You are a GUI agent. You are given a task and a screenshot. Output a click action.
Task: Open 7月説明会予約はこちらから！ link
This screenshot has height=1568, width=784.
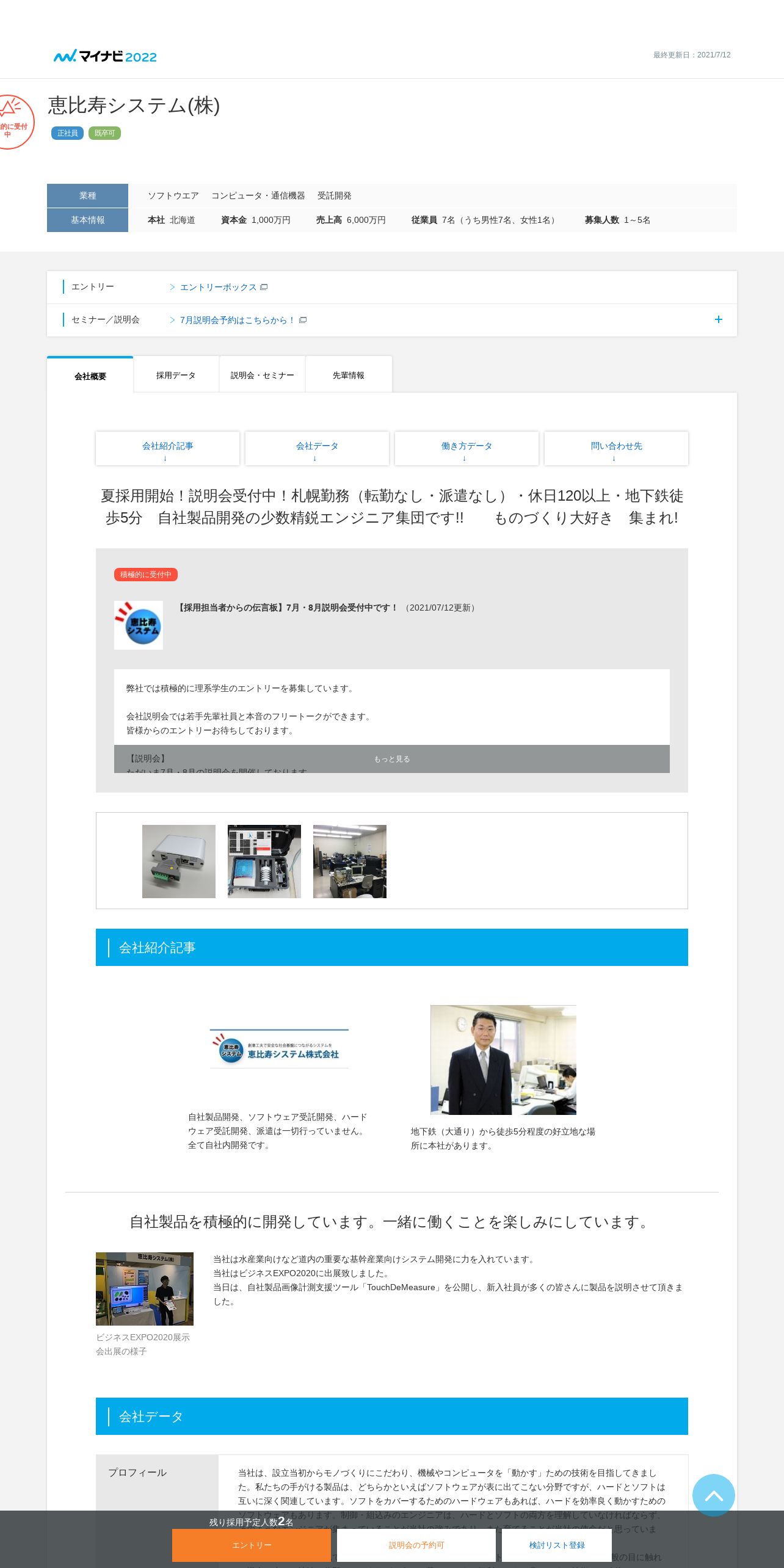pos(238,320)
